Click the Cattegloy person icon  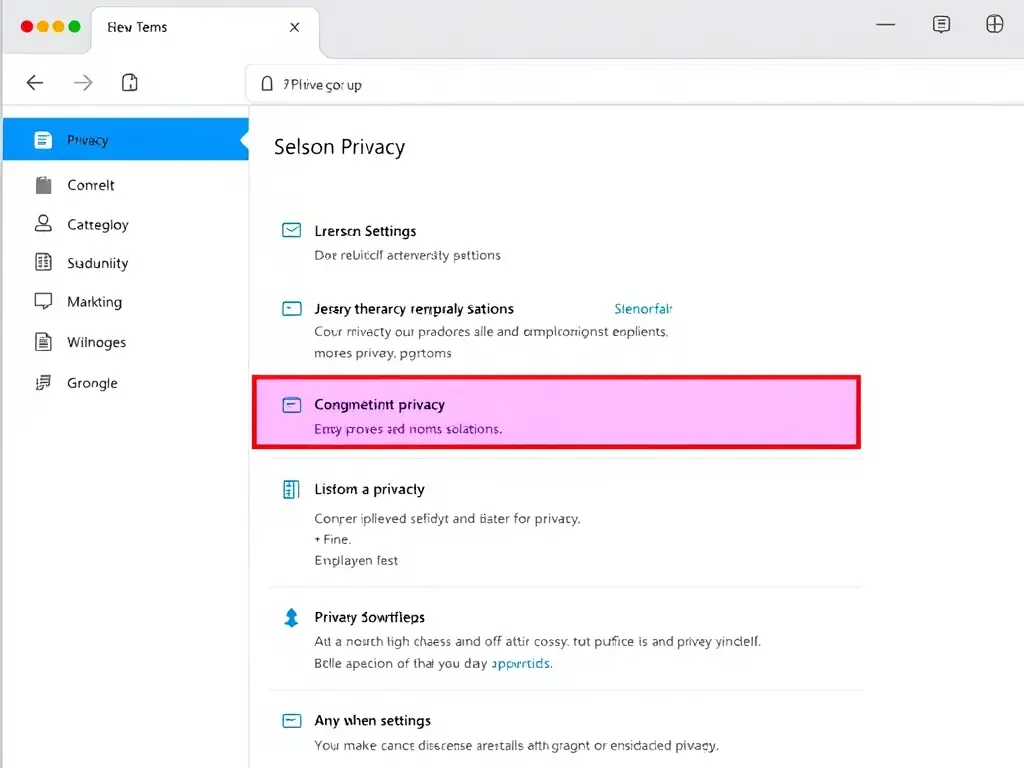click(x=43, y=224)
